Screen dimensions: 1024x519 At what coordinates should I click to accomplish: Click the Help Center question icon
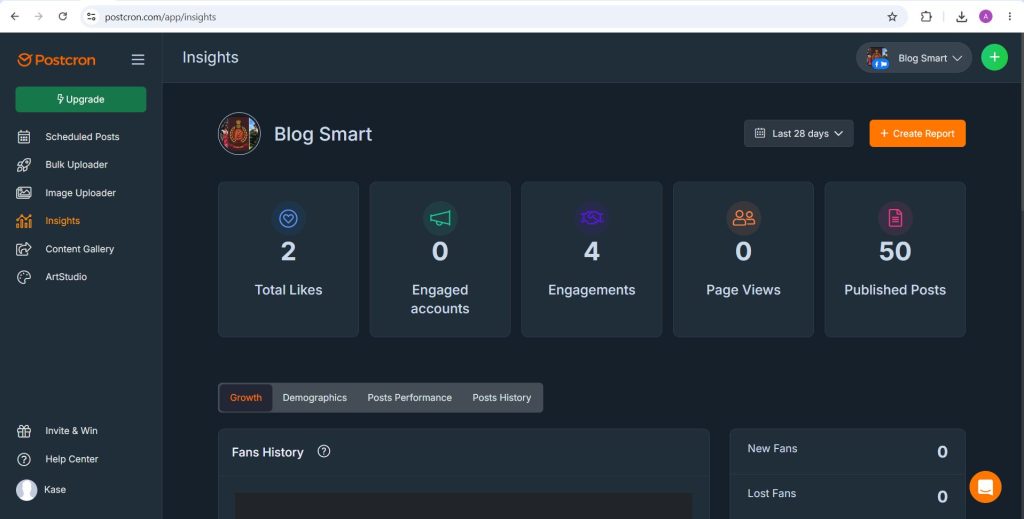coord(24,459)
